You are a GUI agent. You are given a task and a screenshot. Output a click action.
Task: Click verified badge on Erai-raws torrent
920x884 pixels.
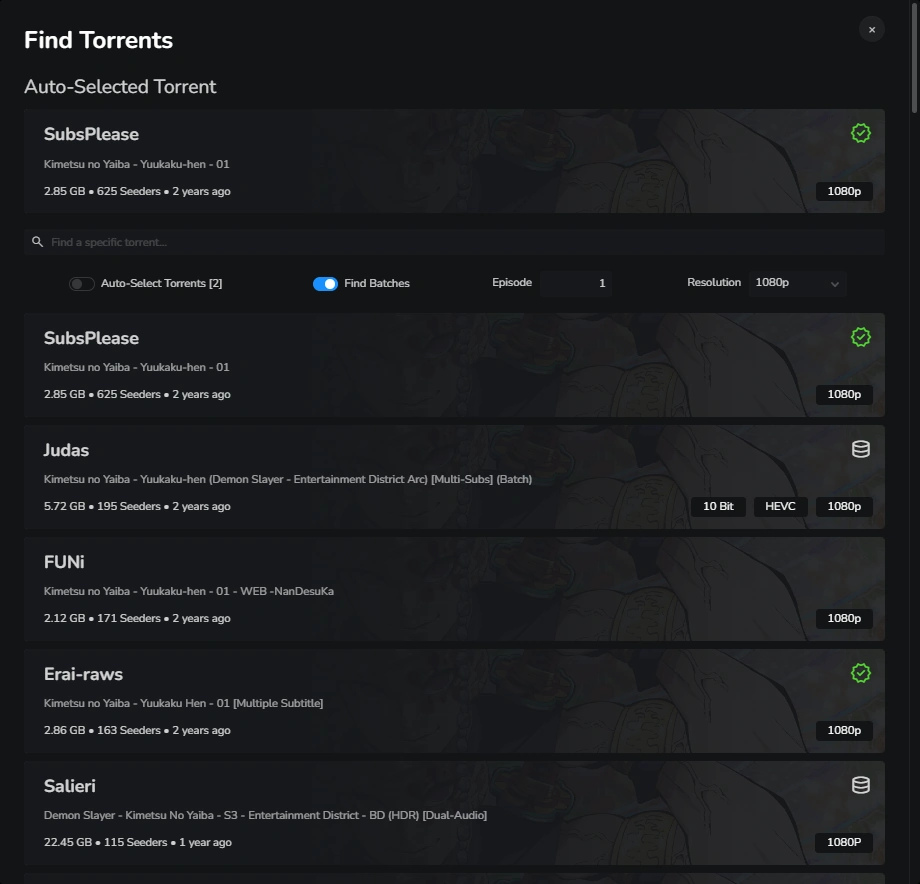tap(860, 673)
